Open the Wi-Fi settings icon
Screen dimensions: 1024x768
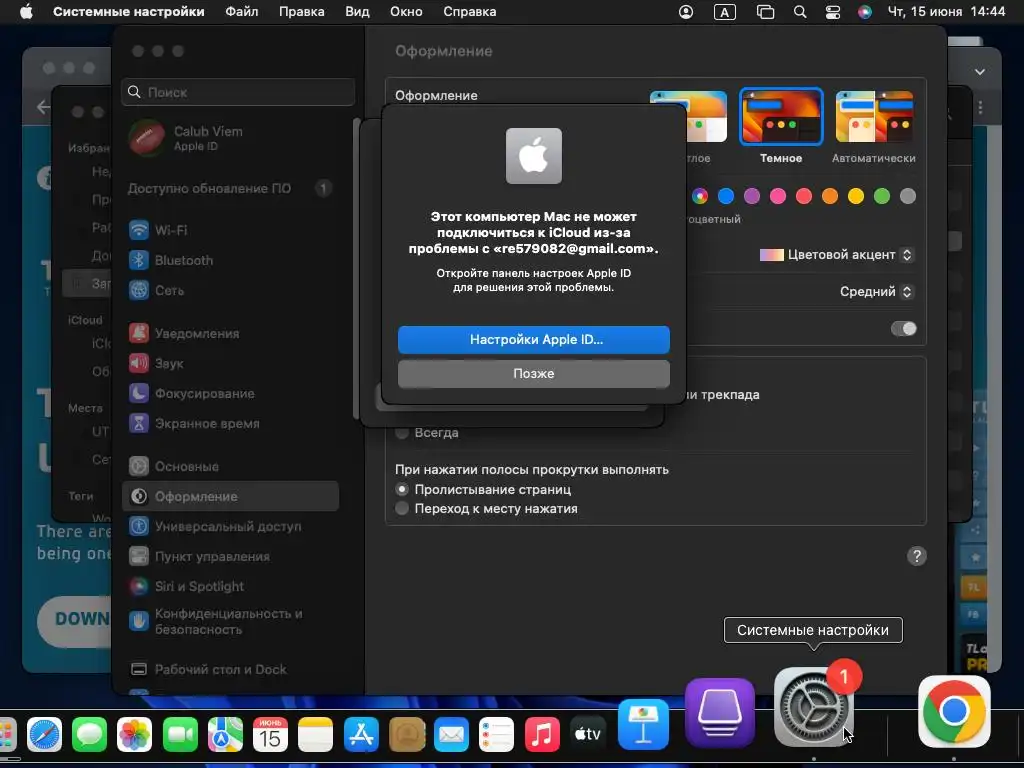[x=138, y=230]
